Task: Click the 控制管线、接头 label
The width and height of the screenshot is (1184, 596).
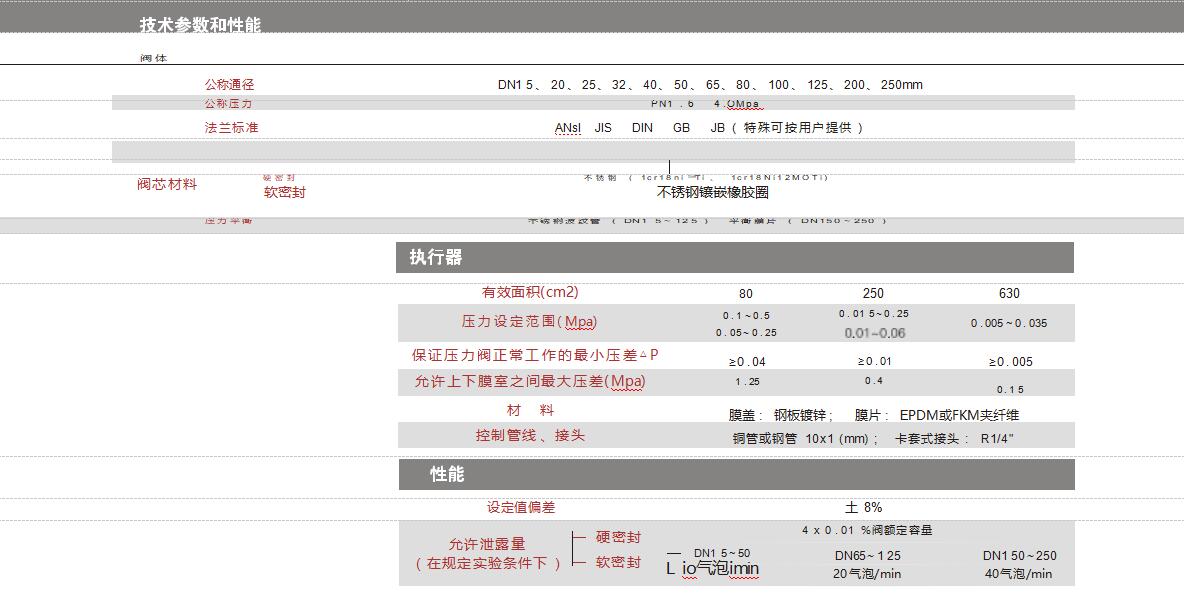Action: click(530, 436)
